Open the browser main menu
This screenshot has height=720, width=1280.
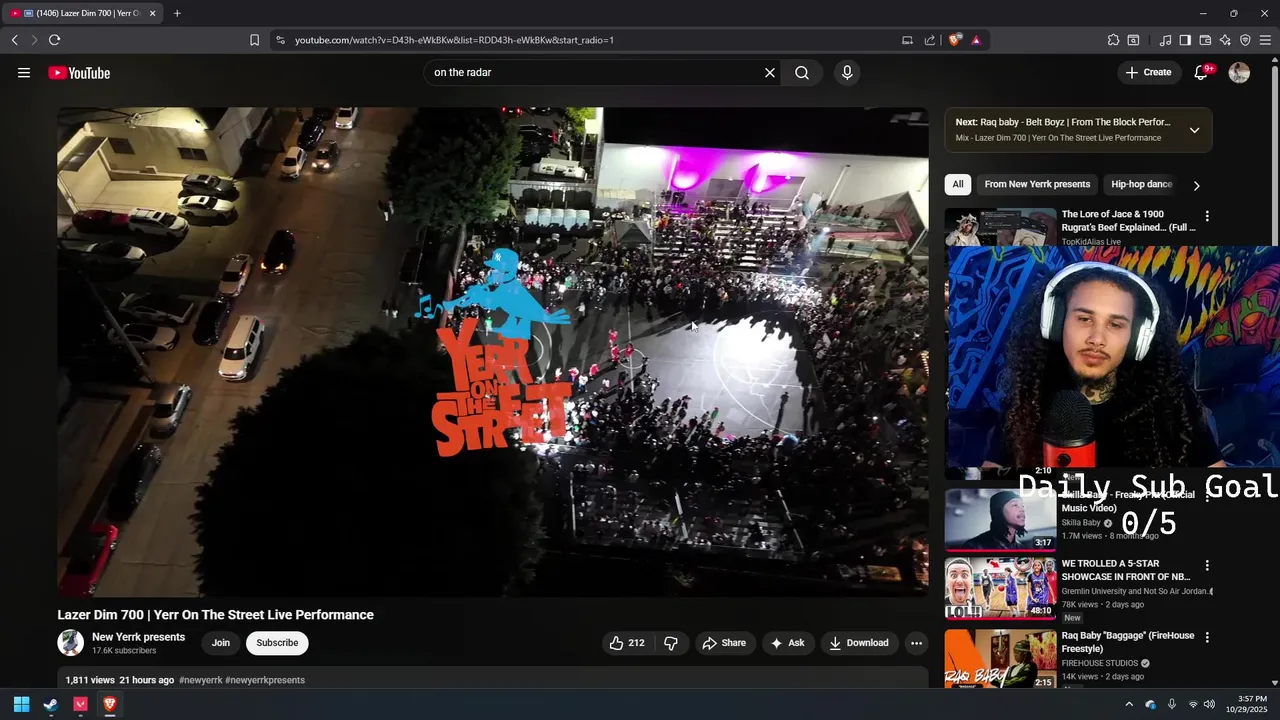[1265, 40]
